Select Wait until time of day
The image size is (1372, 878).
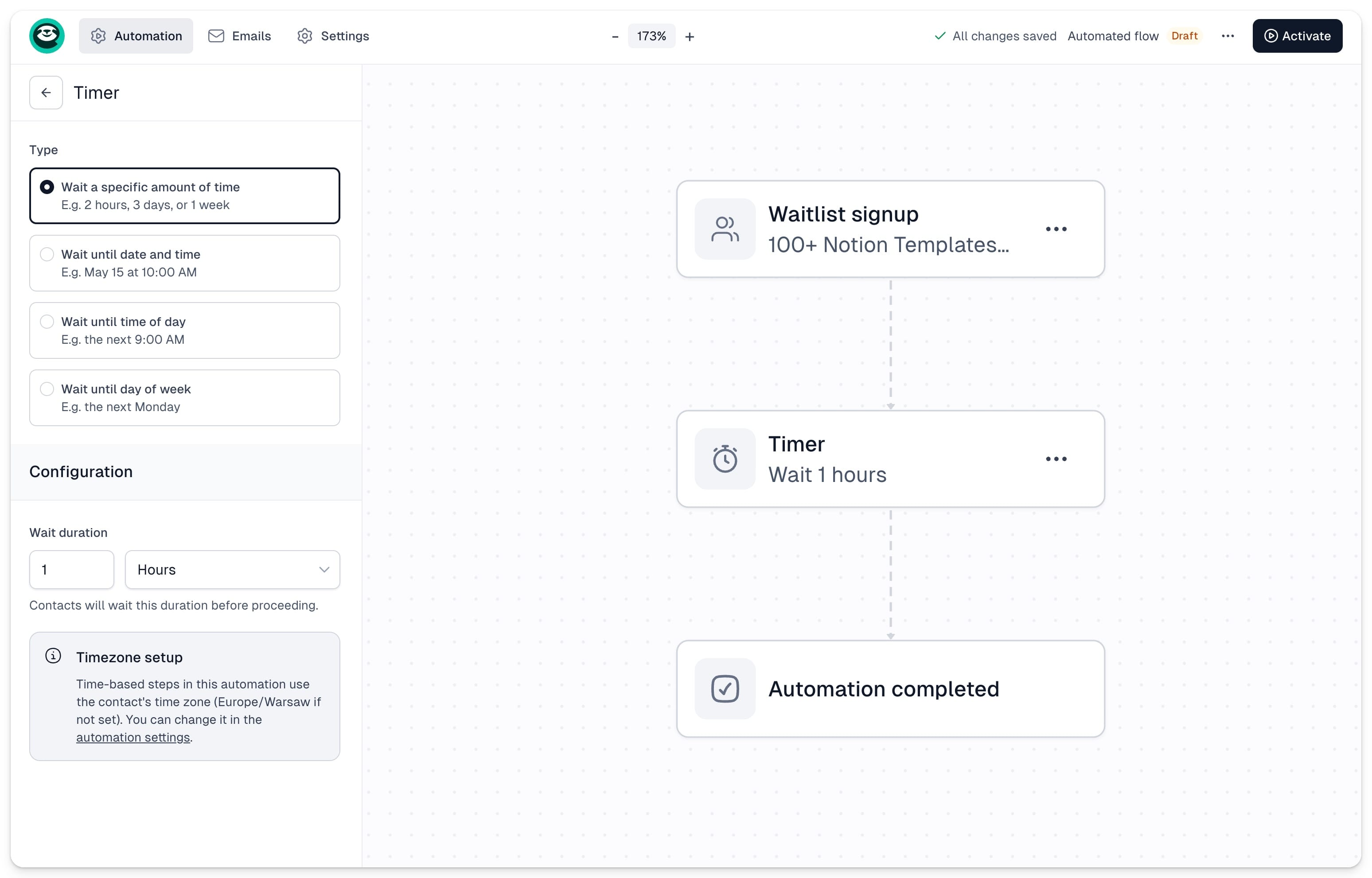pyautogui.click(x=185, y=330)
